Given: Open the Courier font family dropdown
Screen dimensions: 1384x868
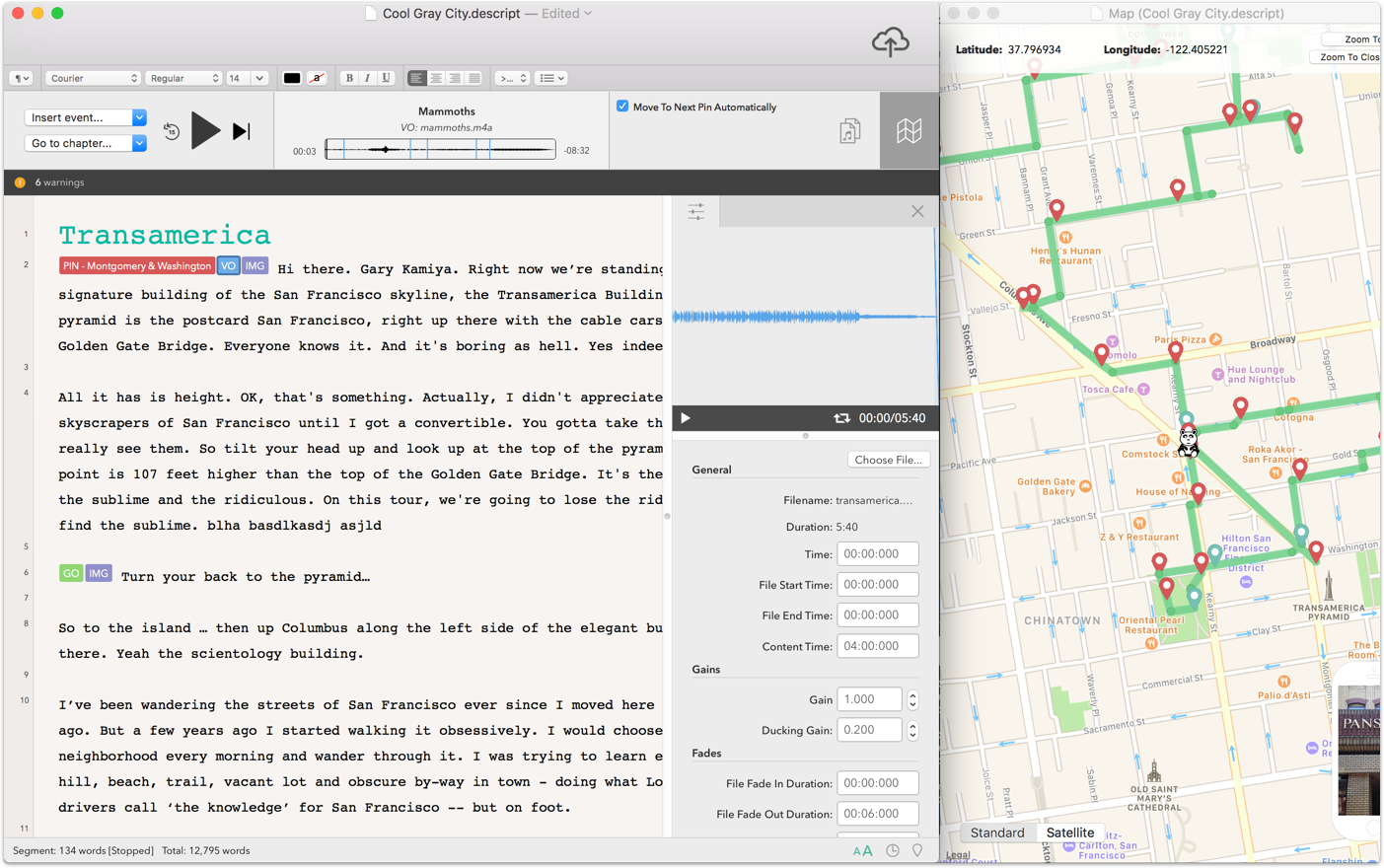Looking at the screenshot, I should click(93, 78).
